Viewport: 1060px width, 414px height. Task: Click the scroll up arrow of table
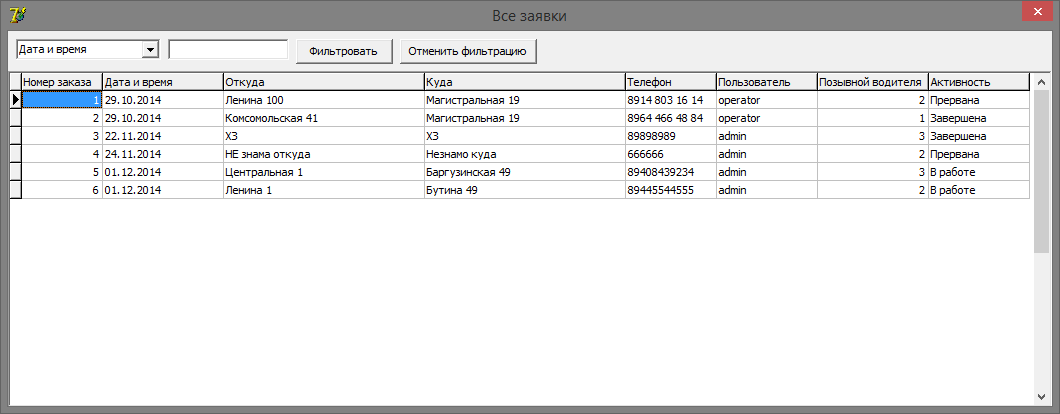pos(1040,82)
